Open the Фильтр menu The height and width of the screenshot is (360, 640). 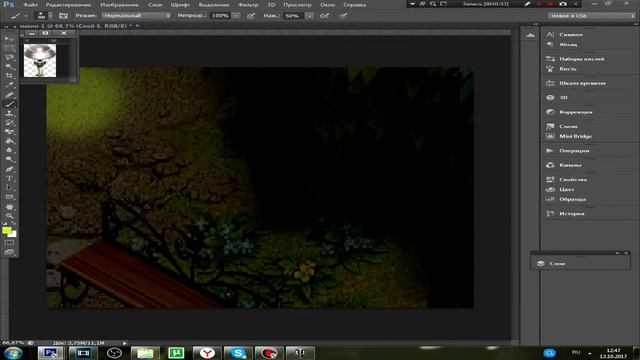click(249, 4)
